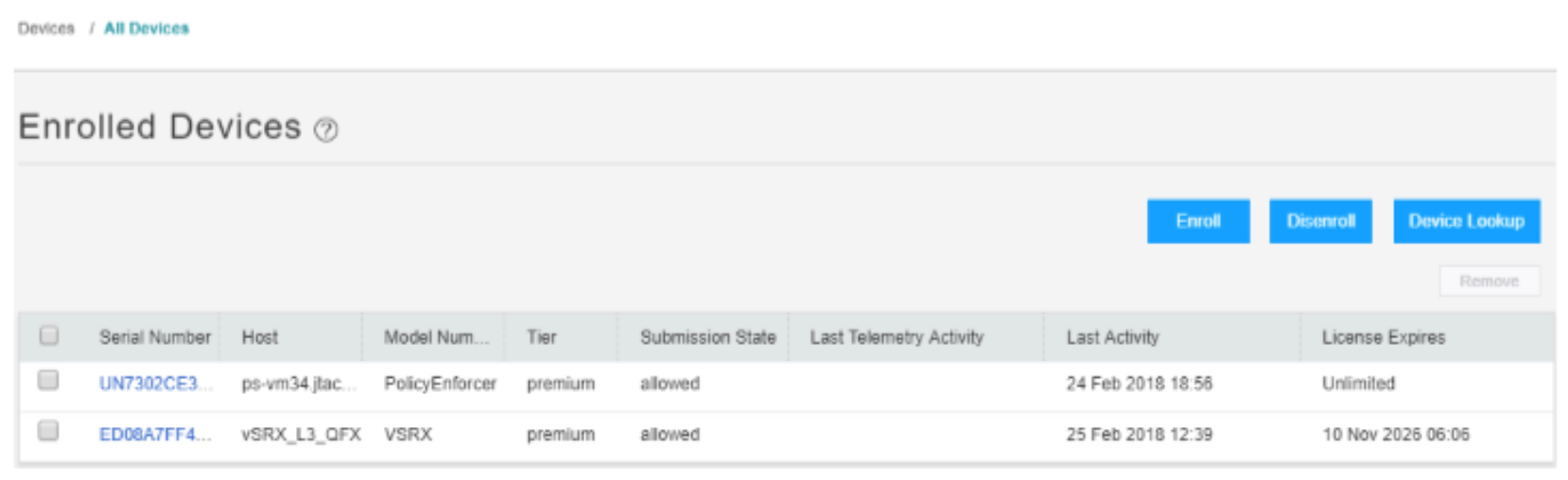Viewport: 1568px width, 480px height.
Task: Click the Disenroll button
Action: tap(1320, 221)
